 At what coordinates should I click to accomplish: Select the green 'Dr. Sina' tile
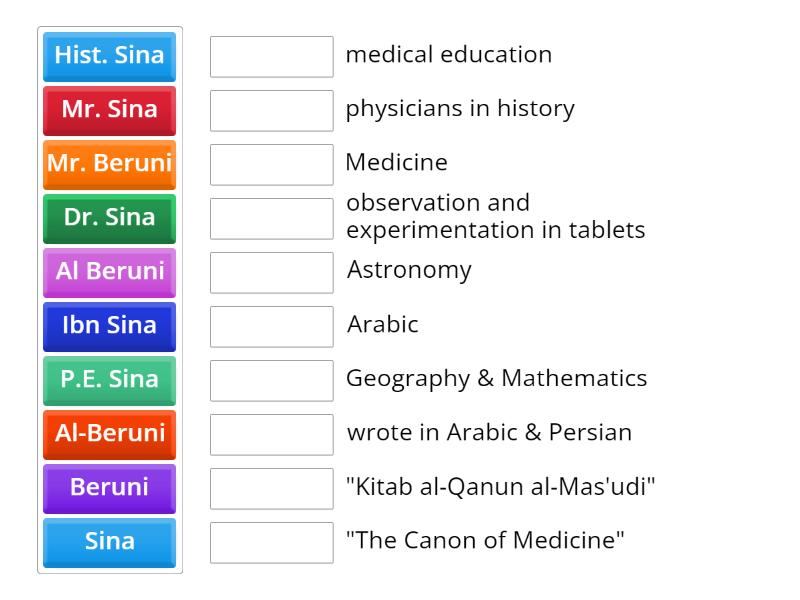(109, 219)
